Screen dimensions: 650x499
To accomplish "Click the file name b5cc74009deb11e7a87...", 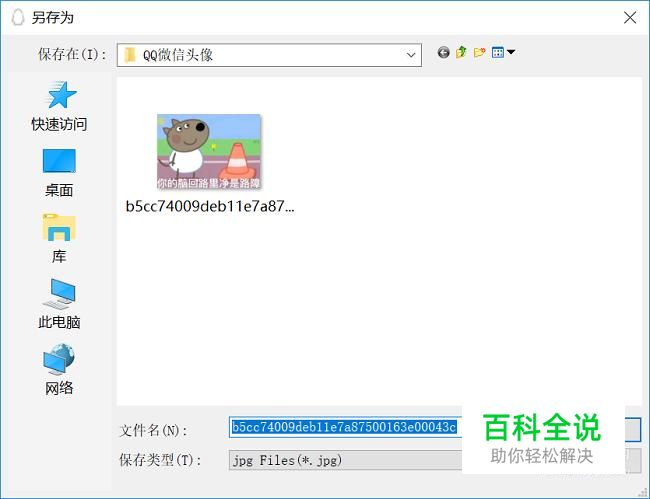I will pos(210,206).
